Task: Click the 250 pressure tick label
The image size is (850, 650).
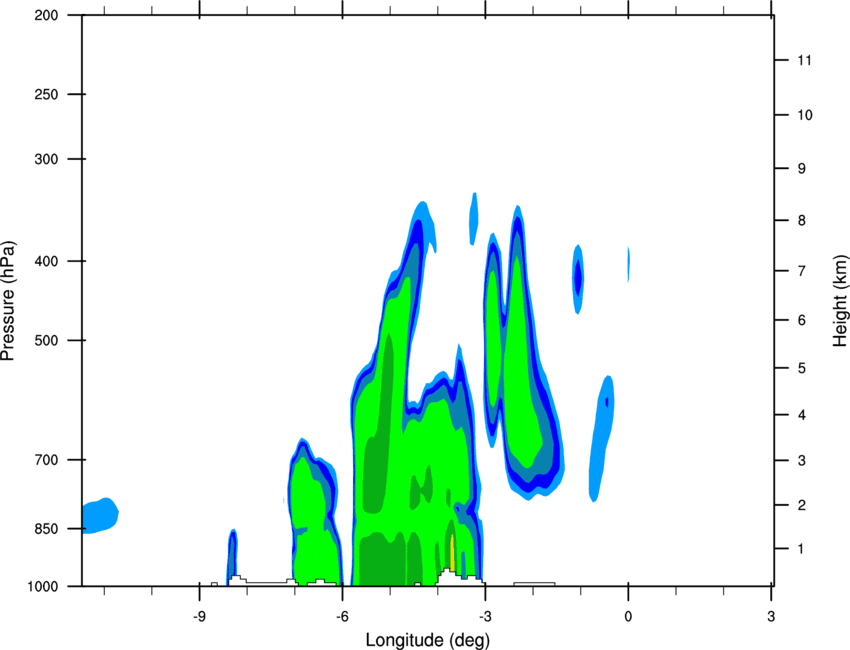Action: (x=46, y=94)
